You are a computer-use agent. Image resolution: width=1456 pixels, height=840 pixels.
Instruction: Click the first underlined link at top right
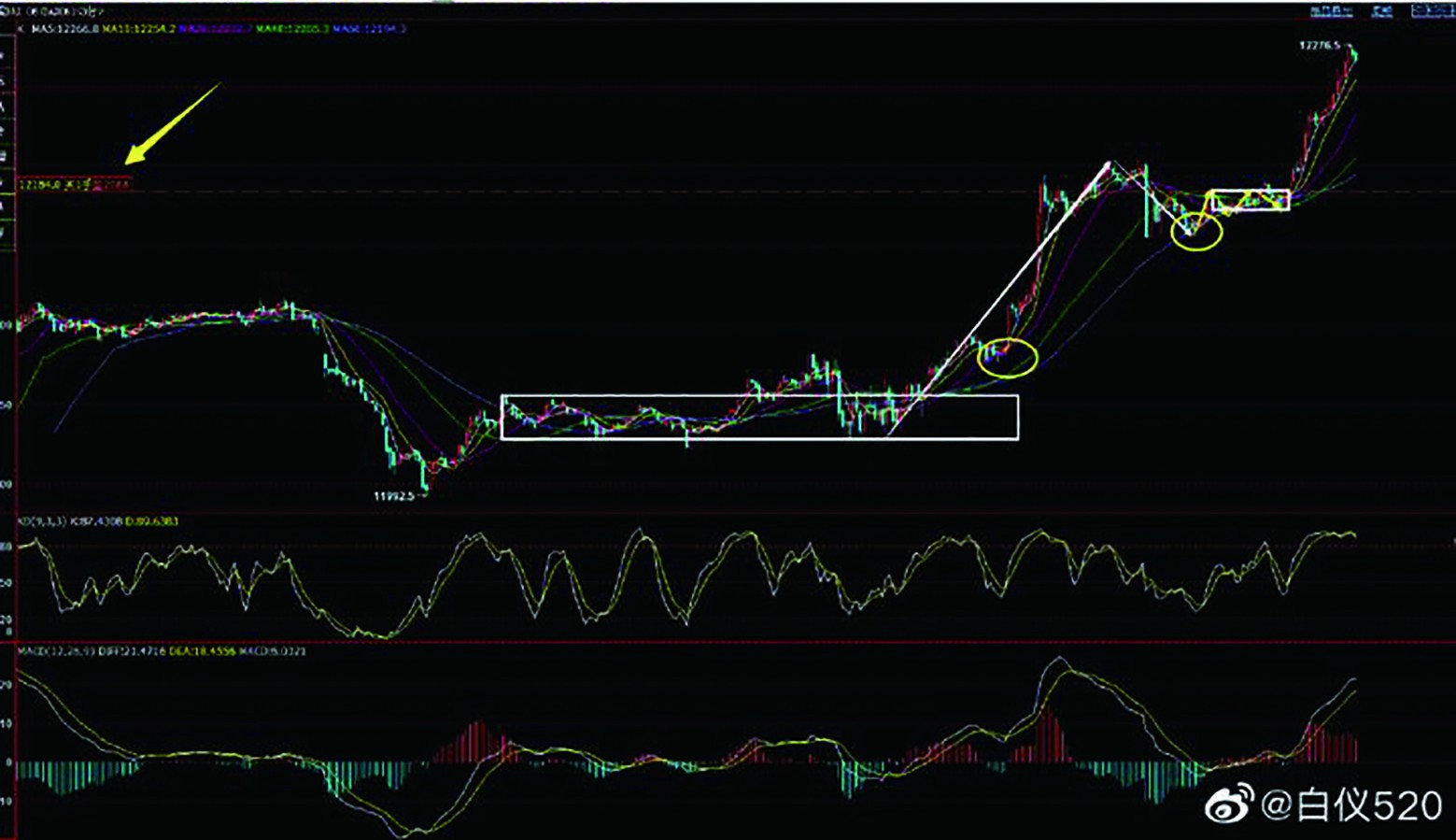[1331, 11]
